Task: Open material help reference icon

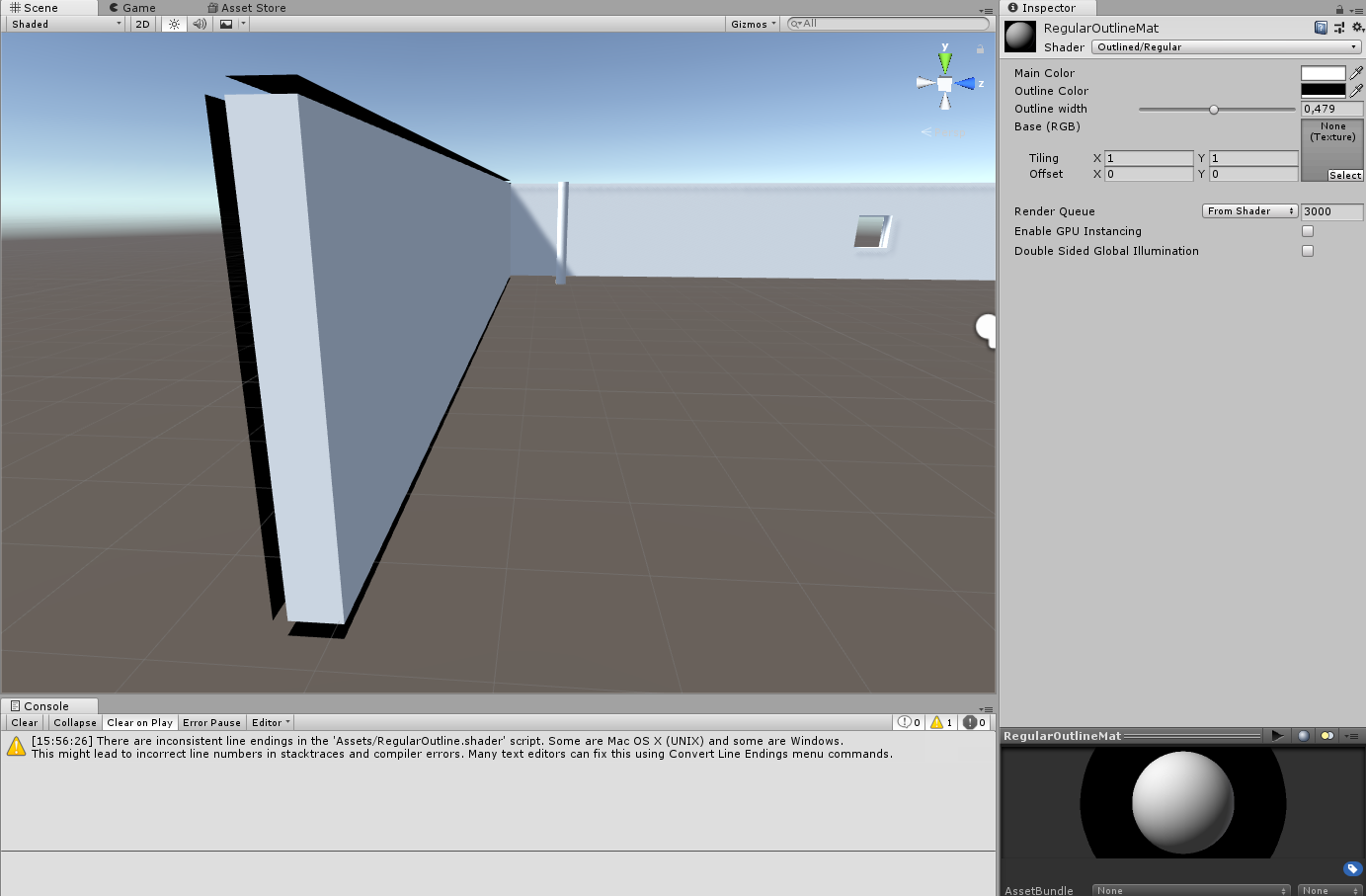Action: pos(1321,28)
